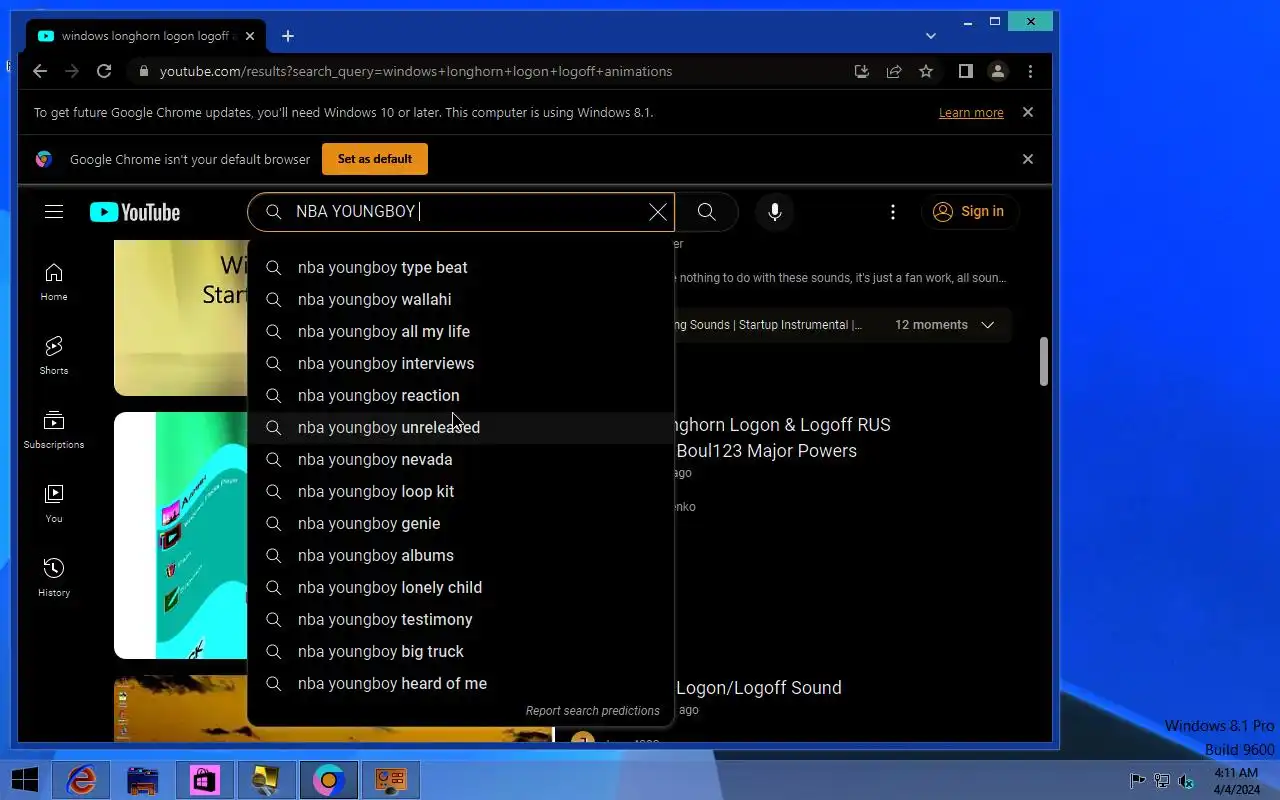Select suggestion nba youngboy all my life
Image resolution: width=1280 pixels, height=800 pixels.
(461, 331)
